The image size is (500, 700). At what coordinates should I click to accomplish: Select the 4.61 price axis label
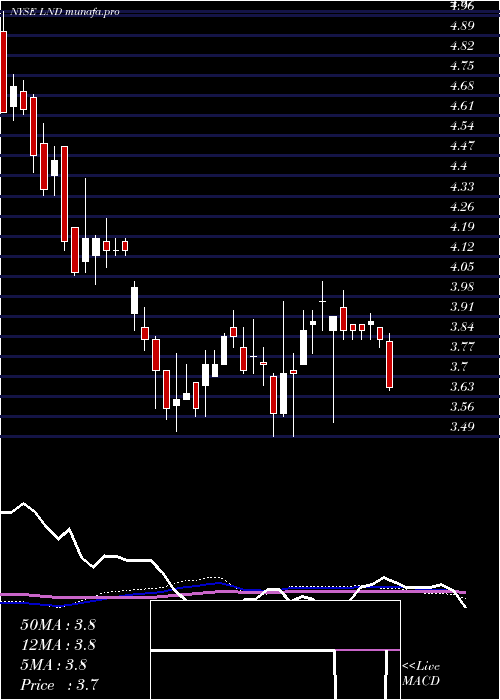click(x=462, y=106)
